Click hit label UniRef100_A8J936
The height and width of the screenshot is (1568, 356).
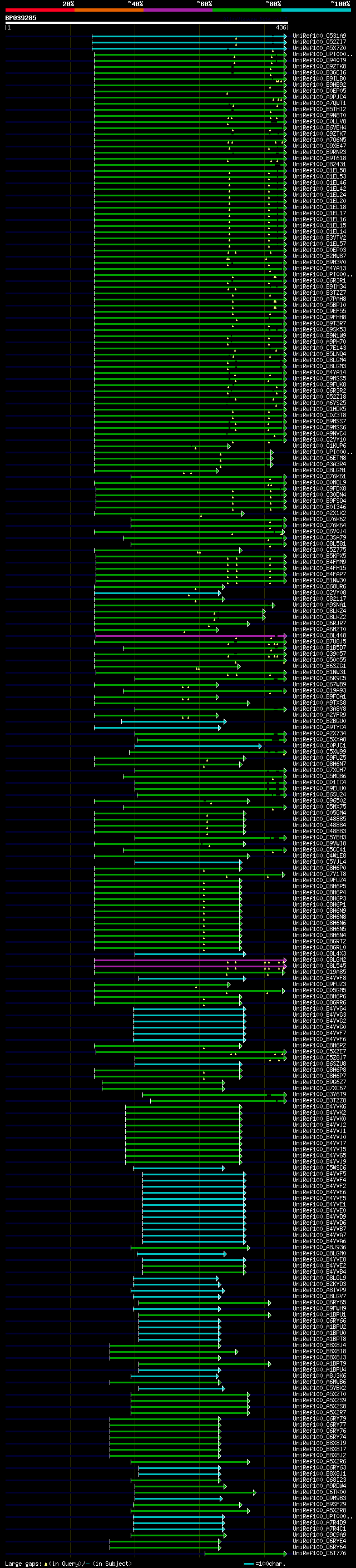(319, 1247)
